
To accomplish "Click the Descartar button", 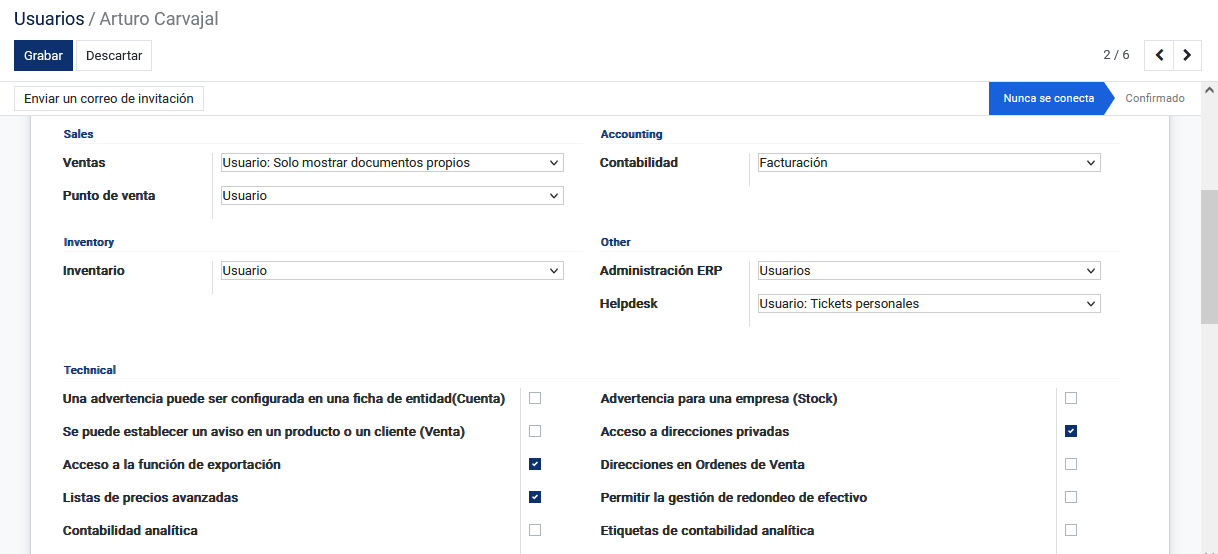I will (x=114, y=56).
